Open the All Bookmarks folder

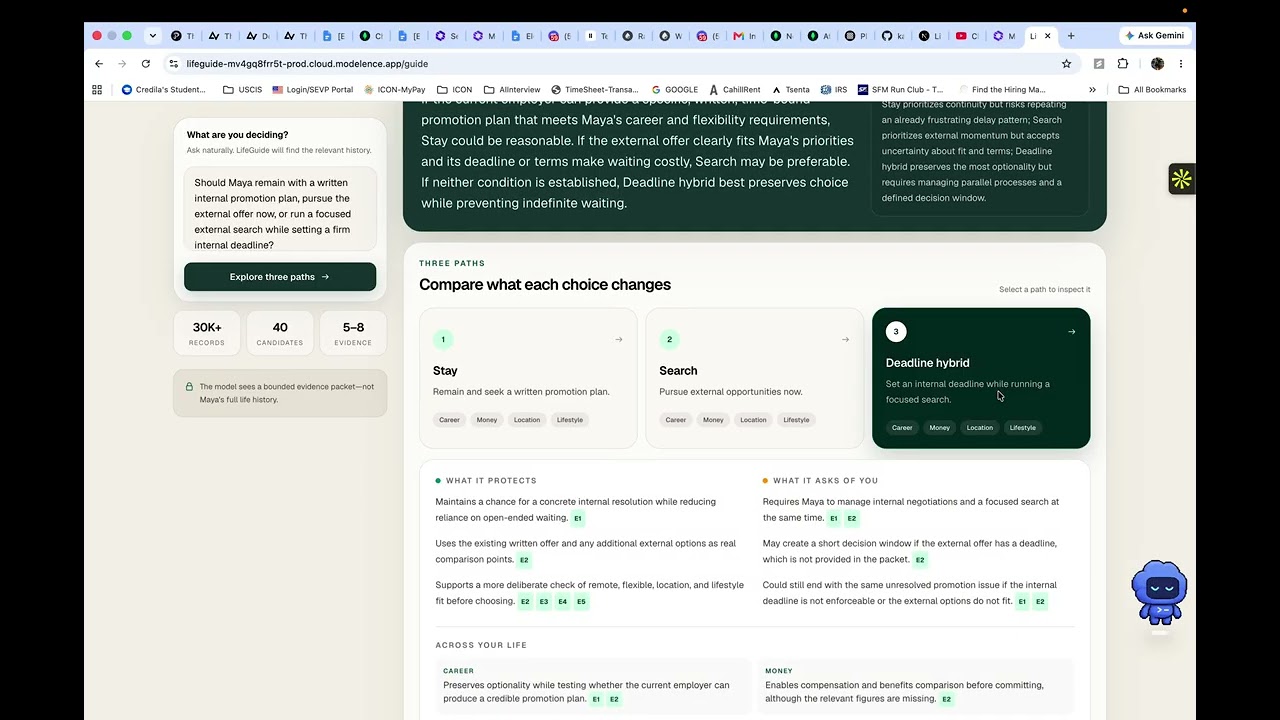(1152, 89)
